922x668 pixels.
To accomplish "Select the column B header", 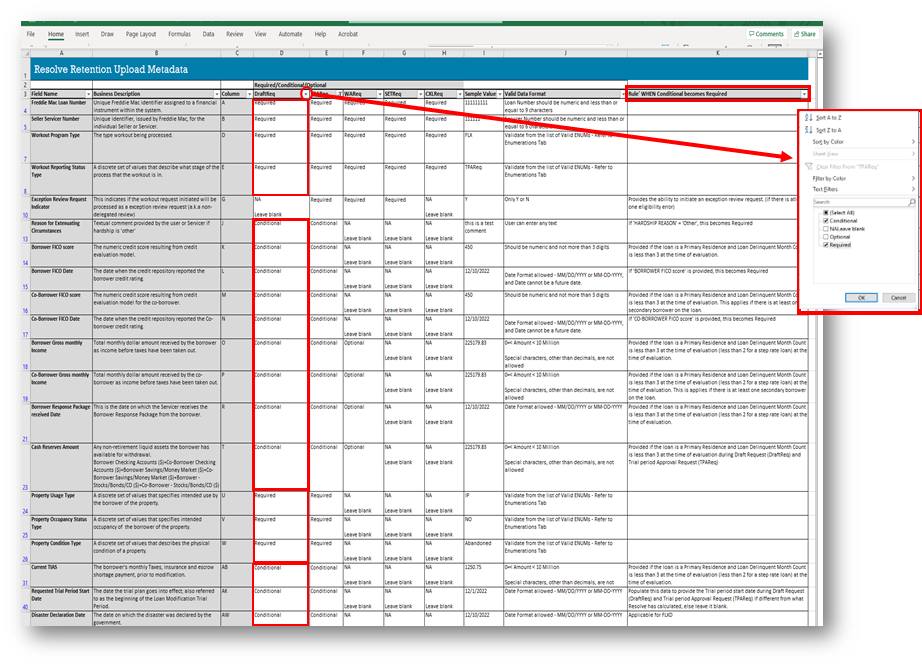I will [x=156, y=53].
